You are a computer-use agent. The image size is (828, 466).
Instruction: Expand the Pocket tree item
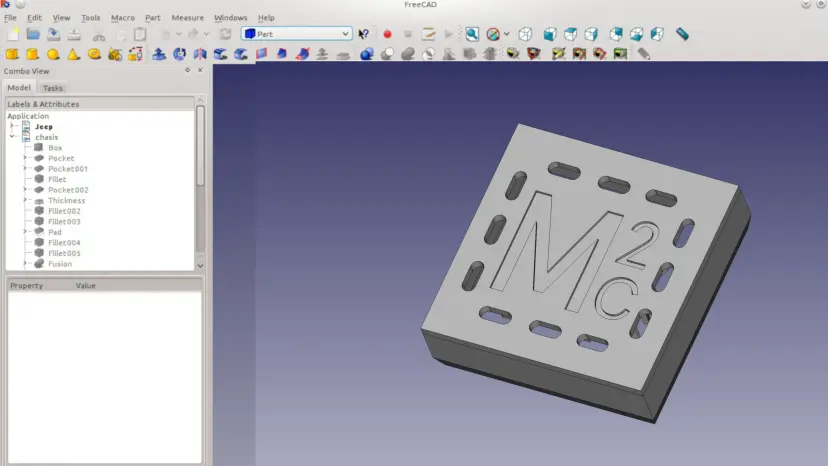pyautogui.click(x=24, y=157)
